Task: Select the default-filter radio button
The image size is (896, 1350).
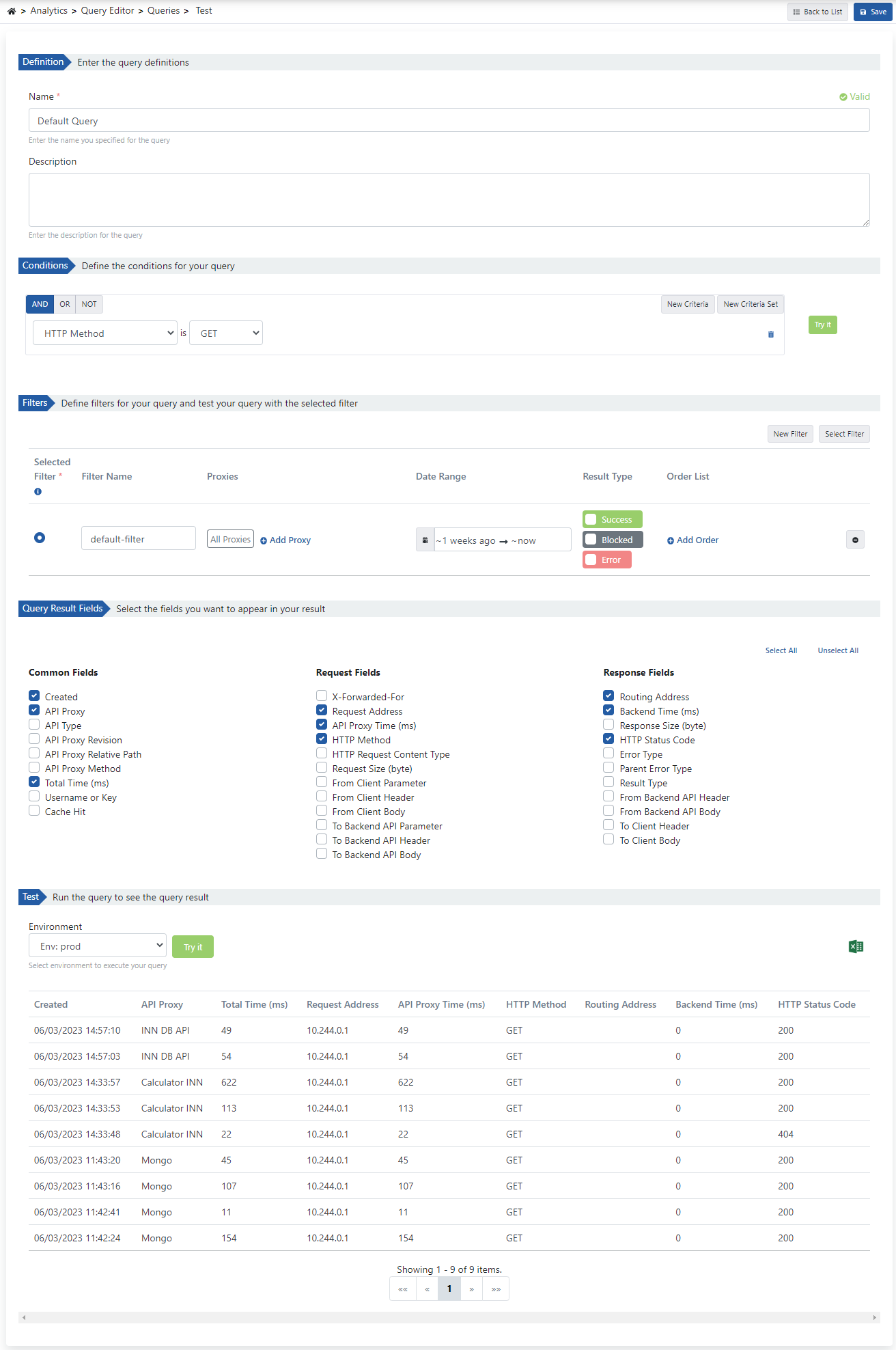Action: [x=40, y=538]
